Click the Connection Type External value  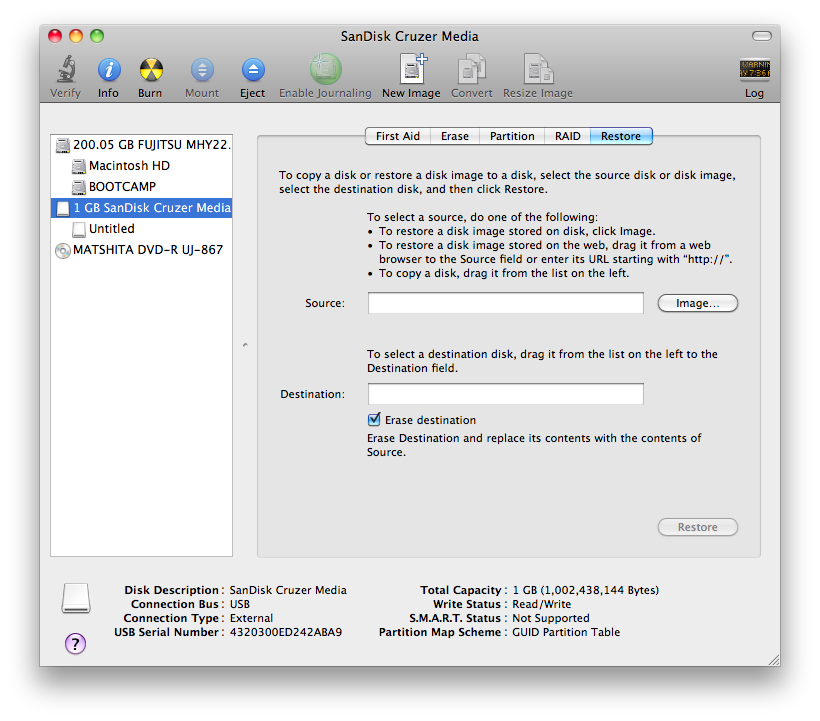click(x=251, y=618)
